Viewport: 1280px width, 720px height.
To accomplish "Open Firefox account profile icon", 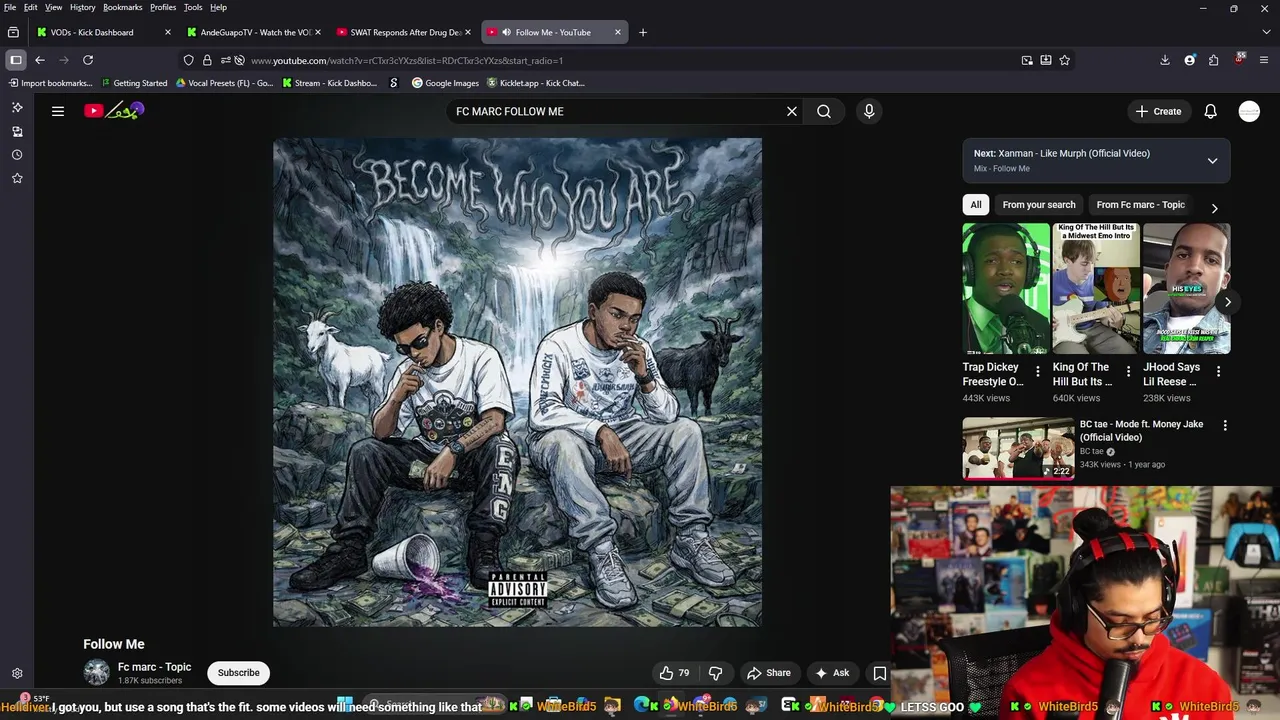I will [x=1189, y=60].
